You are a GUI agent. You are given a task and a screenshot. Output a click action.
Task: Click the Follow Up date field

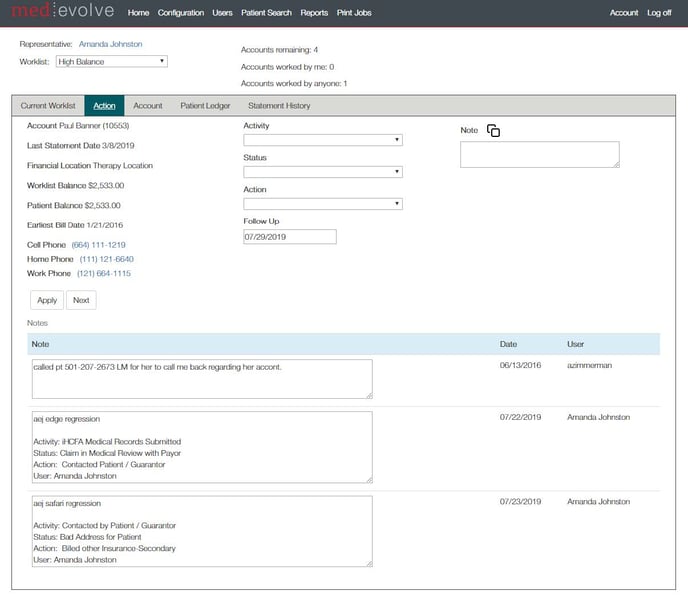click(290, 237)
